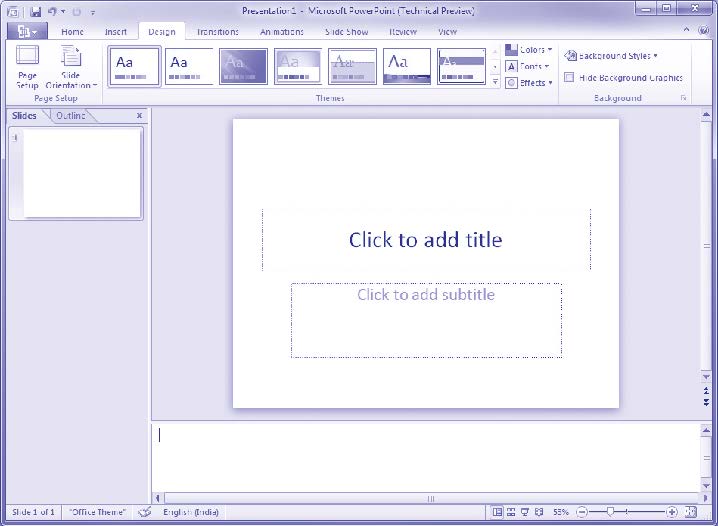The image size is (718, 526).
Task: Open the Background dialog launcher
Action: 684,98
